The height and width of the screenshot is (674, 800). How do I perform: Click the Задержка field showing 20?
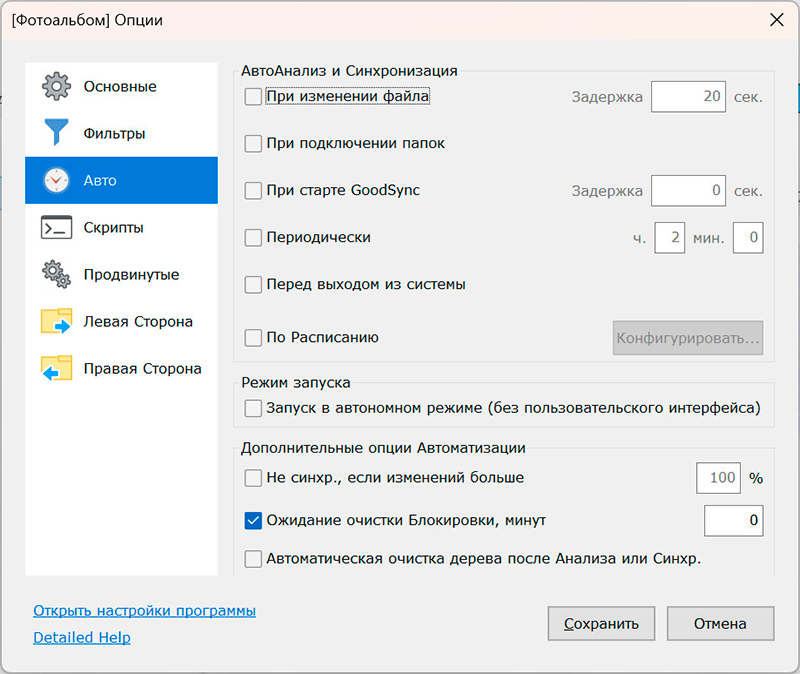(688, 97)
